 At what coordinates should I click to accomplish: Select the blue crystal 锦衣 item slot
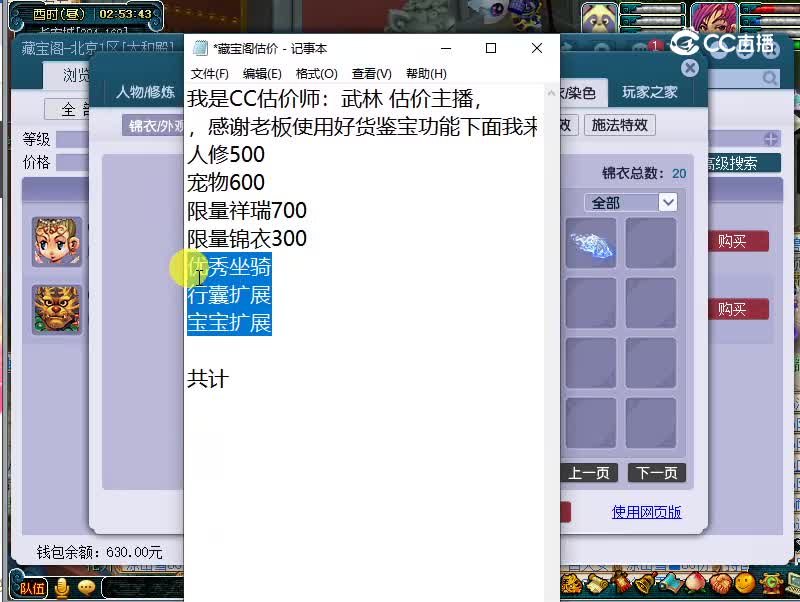tap(591, 243)
